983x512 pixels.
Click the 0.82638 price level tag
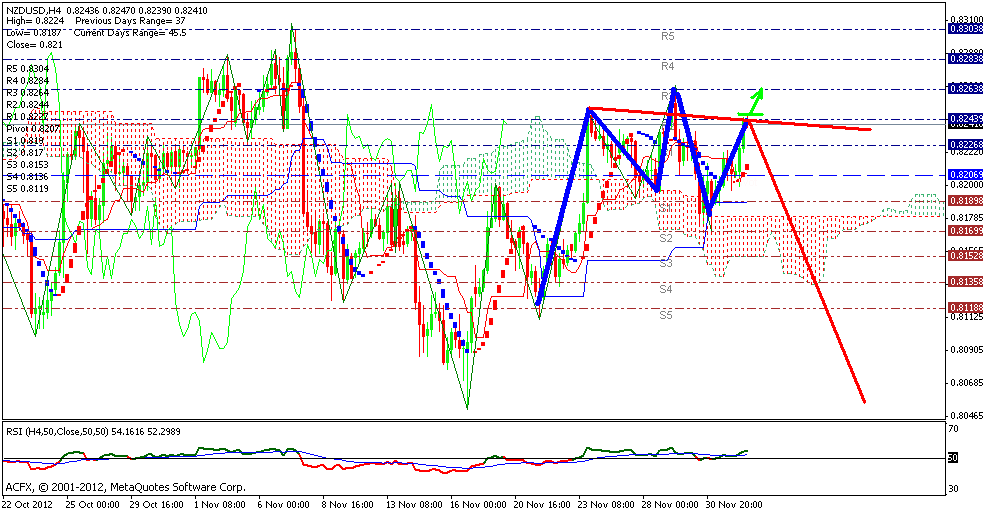point(964,88)
